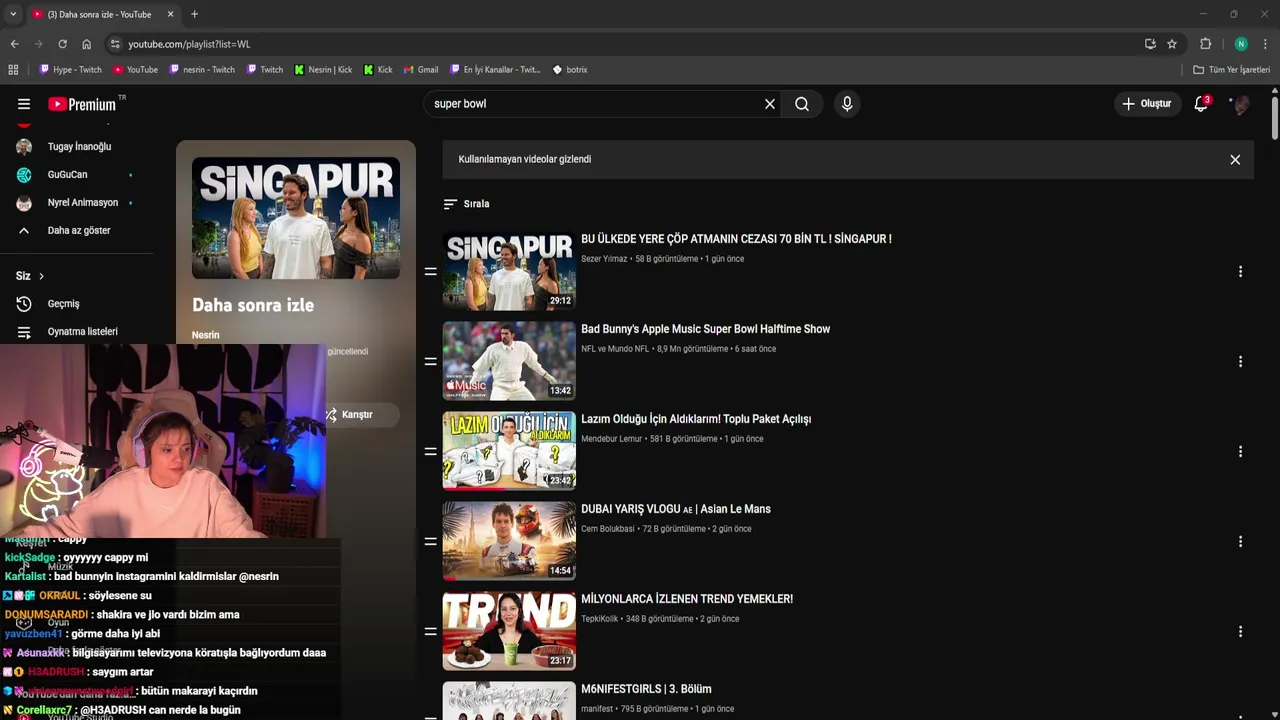Open Nyrel Animasyon subscription

[82, 203]
